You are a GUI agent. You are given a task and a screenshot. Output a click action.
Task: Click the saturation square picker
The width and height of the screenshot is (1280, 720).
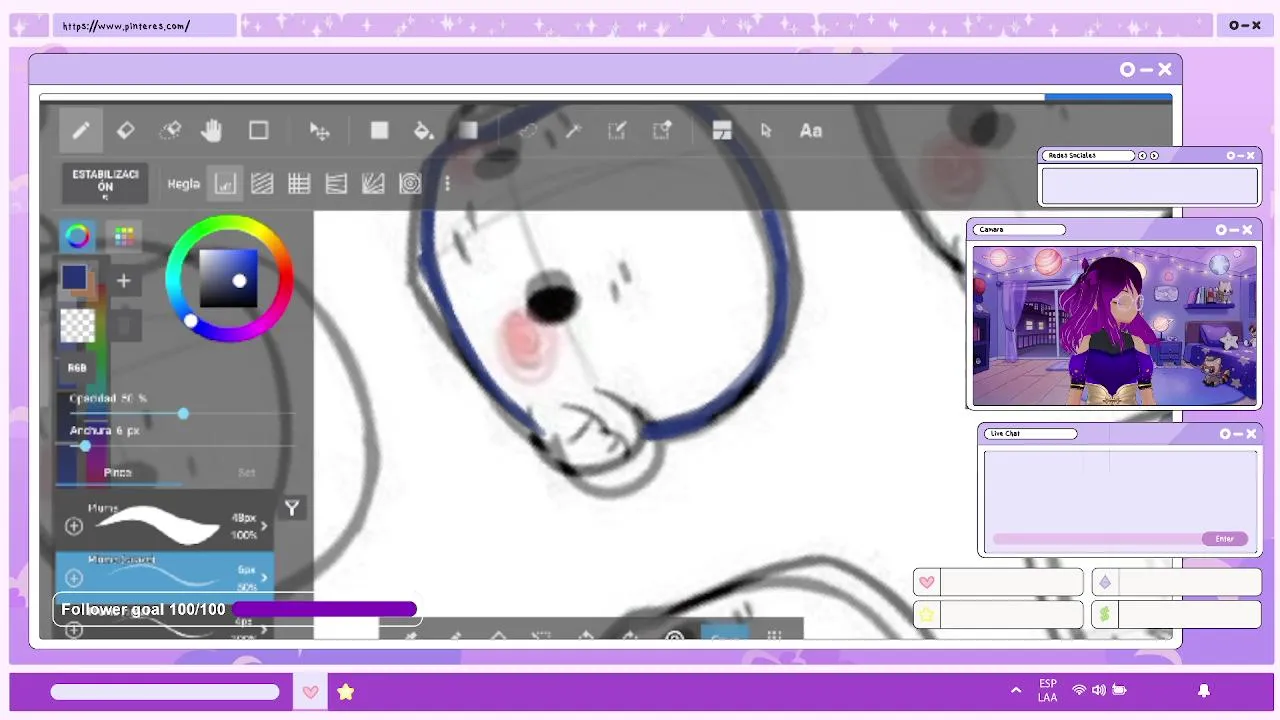pyautogui.click(x=239, y=281)
